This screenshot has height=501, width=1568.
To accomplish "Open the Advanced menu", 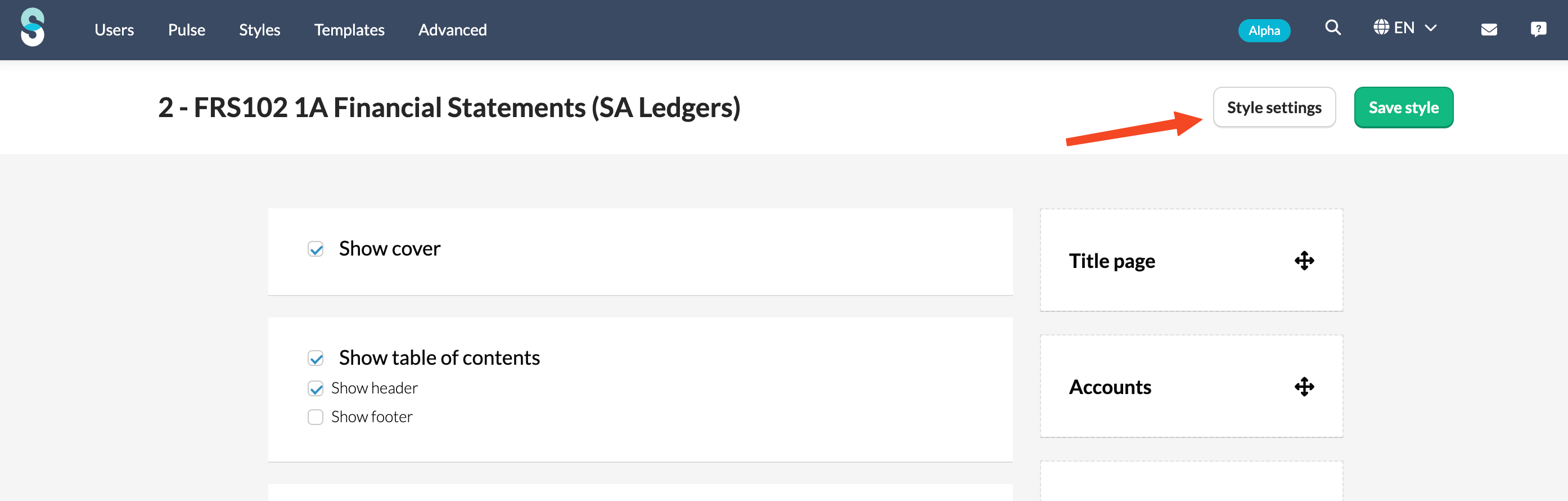I will (x=452, y=30).
